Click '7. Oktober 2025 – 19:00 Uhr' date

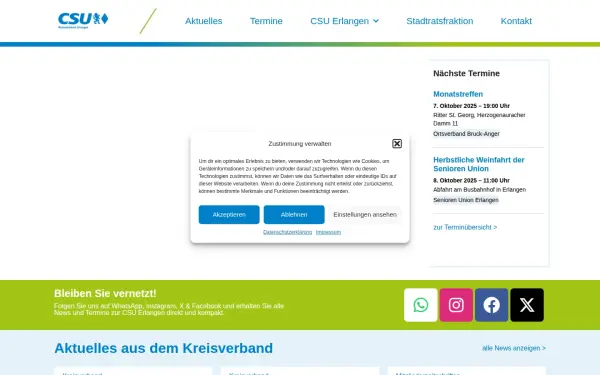(x=471, y=106)
